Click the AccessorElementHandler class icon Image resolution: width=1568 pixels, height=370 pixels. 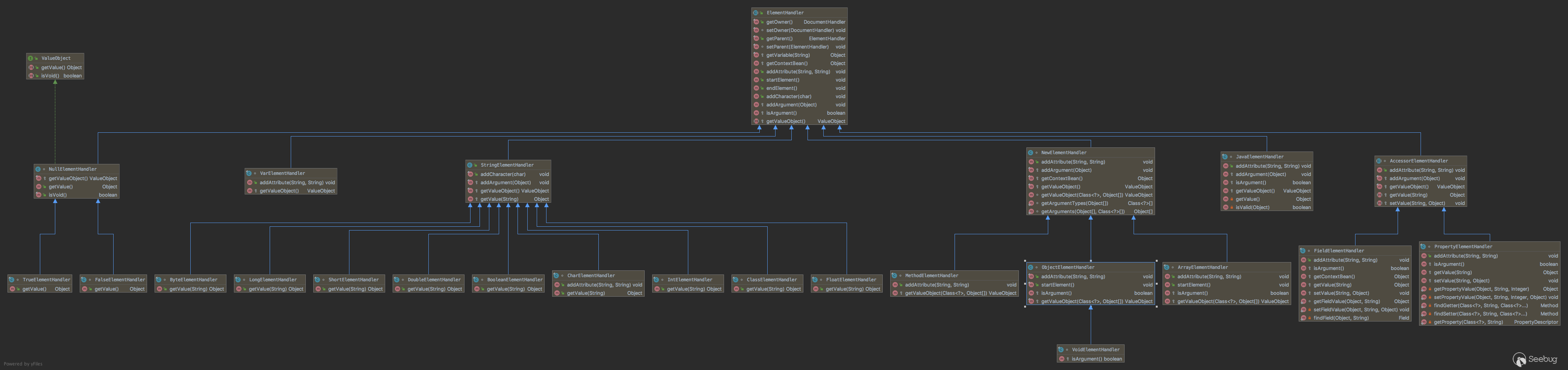(1379, 161)
